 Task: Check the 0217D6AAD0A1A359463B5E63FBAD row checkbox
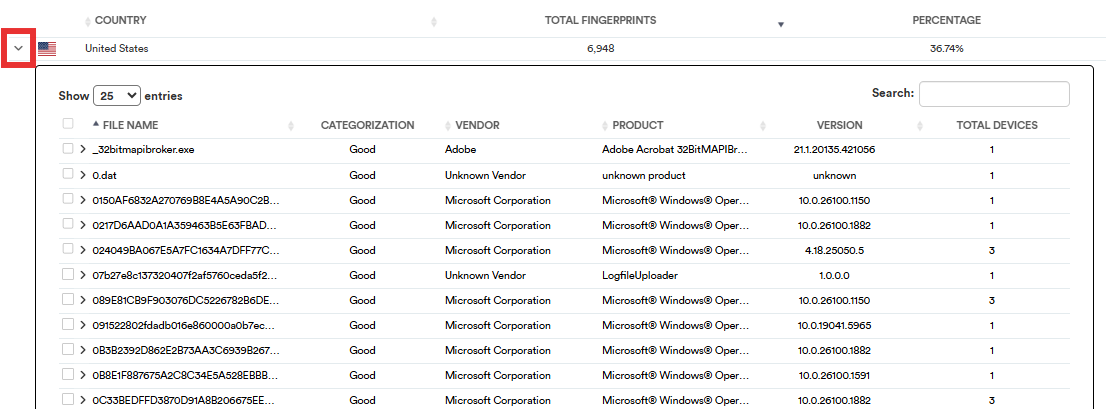68,224
